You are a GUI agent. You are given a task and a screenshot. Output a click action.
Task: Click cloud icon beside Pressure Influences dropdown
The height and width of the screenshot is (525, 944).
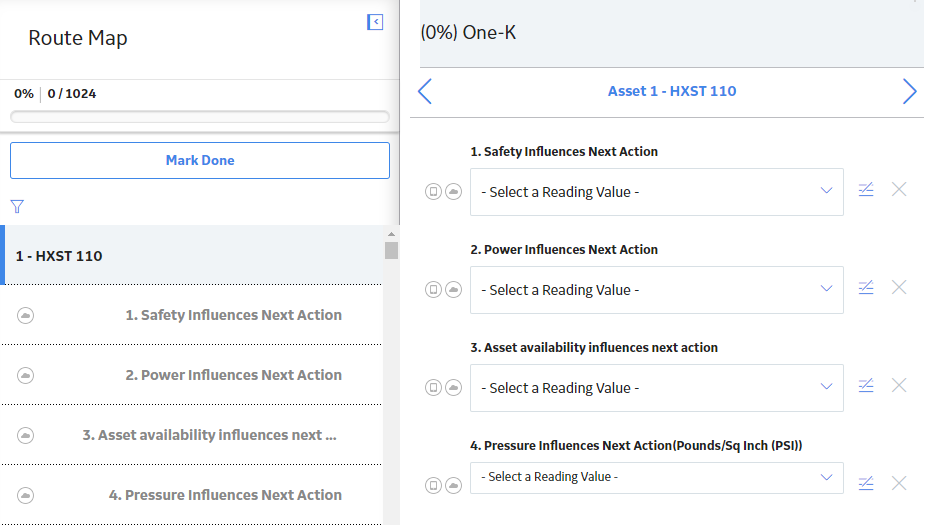pyautogui.click(x=453, y=485)
